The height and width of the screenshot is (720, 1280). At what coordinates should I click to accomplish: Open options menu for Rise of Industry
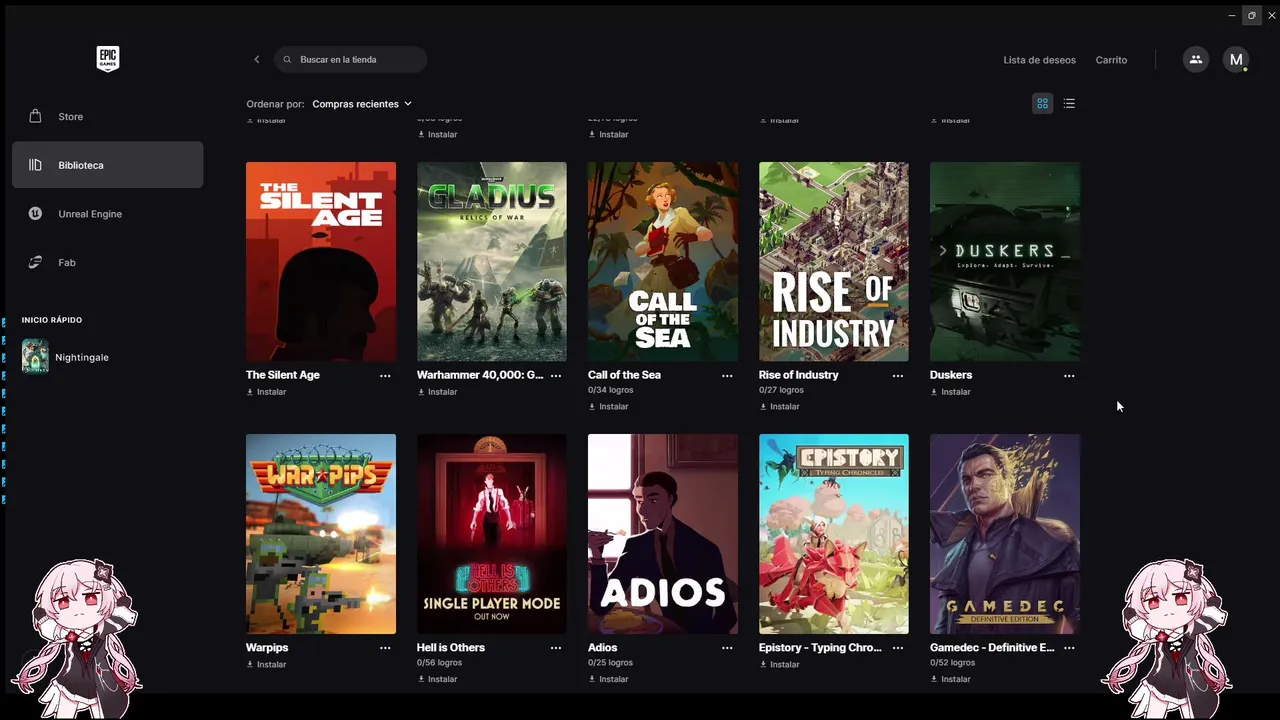(898, 376)
